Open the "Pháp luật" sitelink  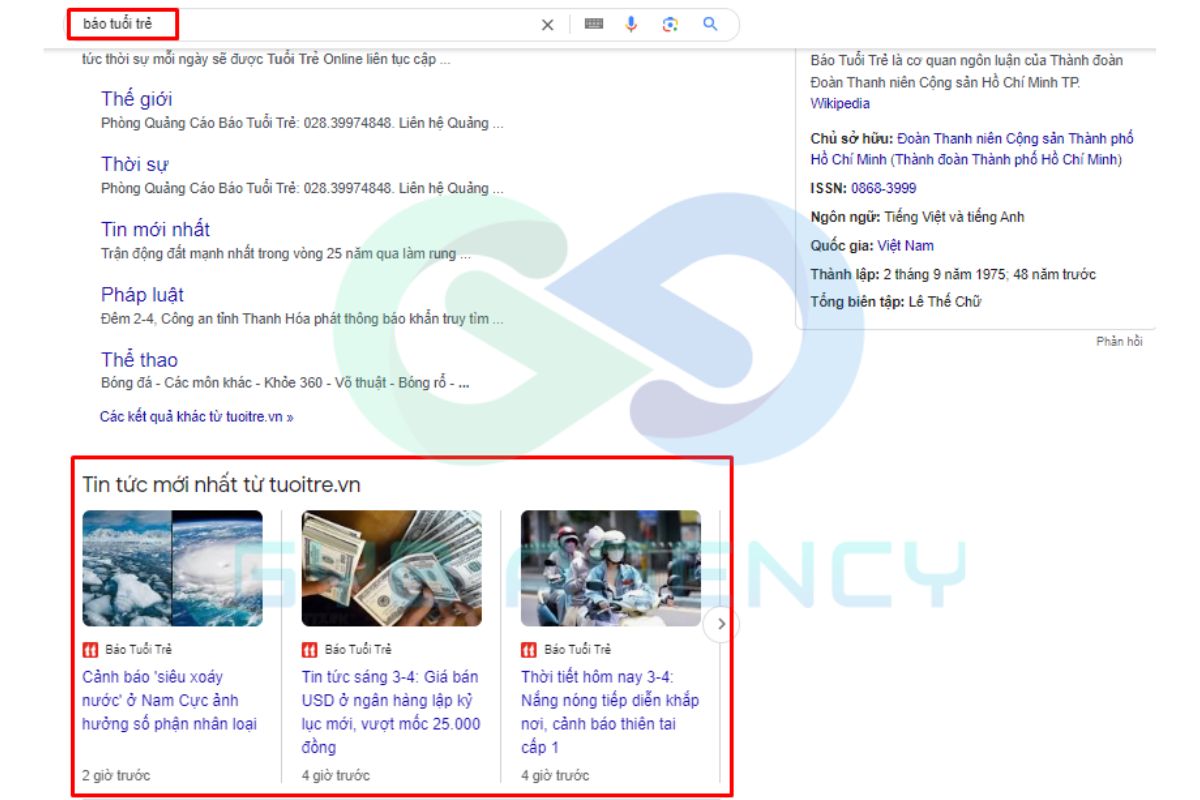point(142,295)
